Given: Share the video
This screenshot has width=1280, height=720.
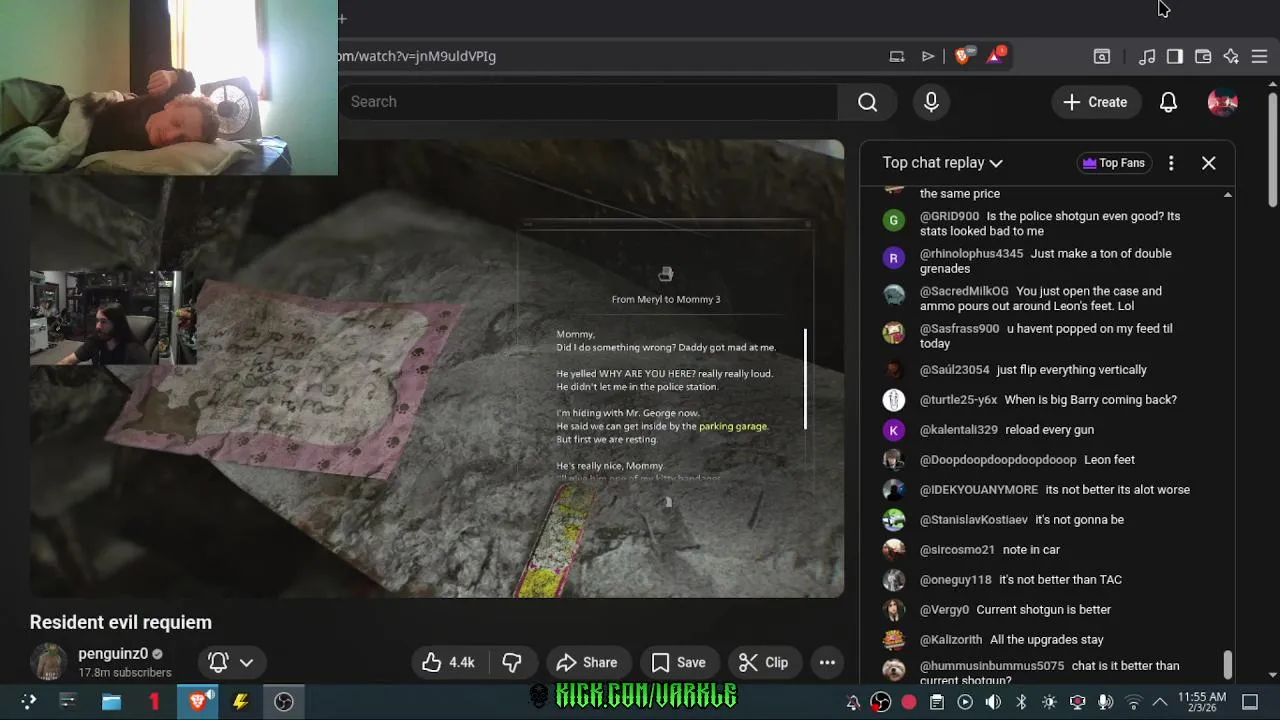Looking at the screenshot, I should [587, 662].
